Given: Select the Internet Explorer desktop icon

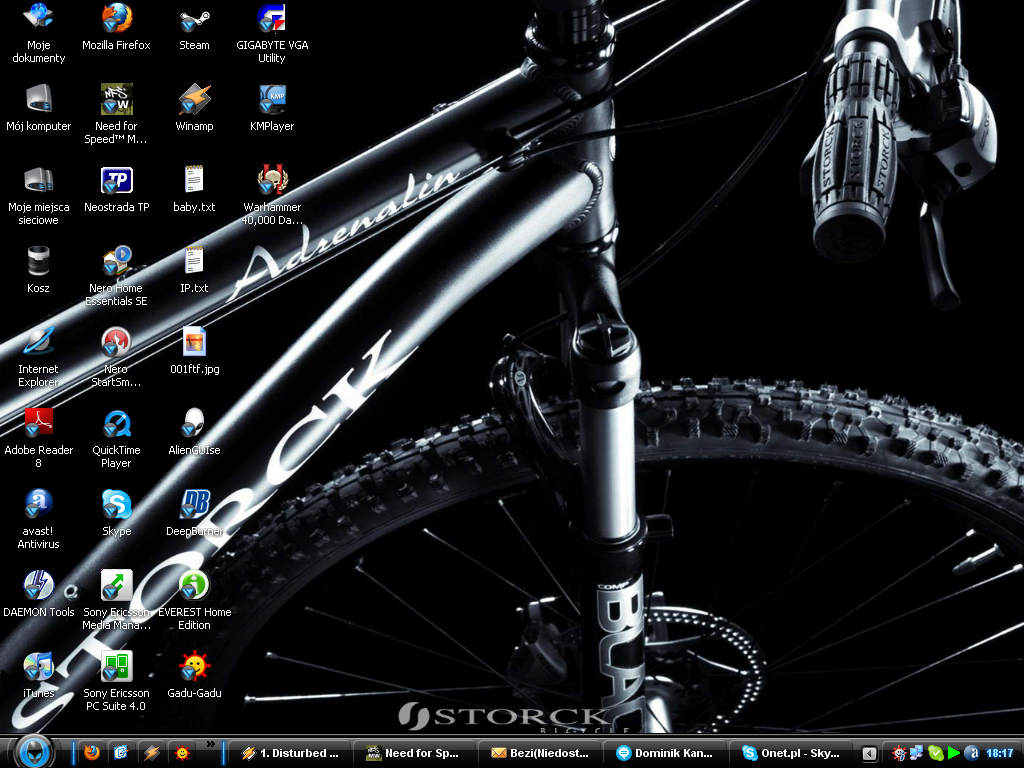Looking at the screenshot, I should point(38,357).
